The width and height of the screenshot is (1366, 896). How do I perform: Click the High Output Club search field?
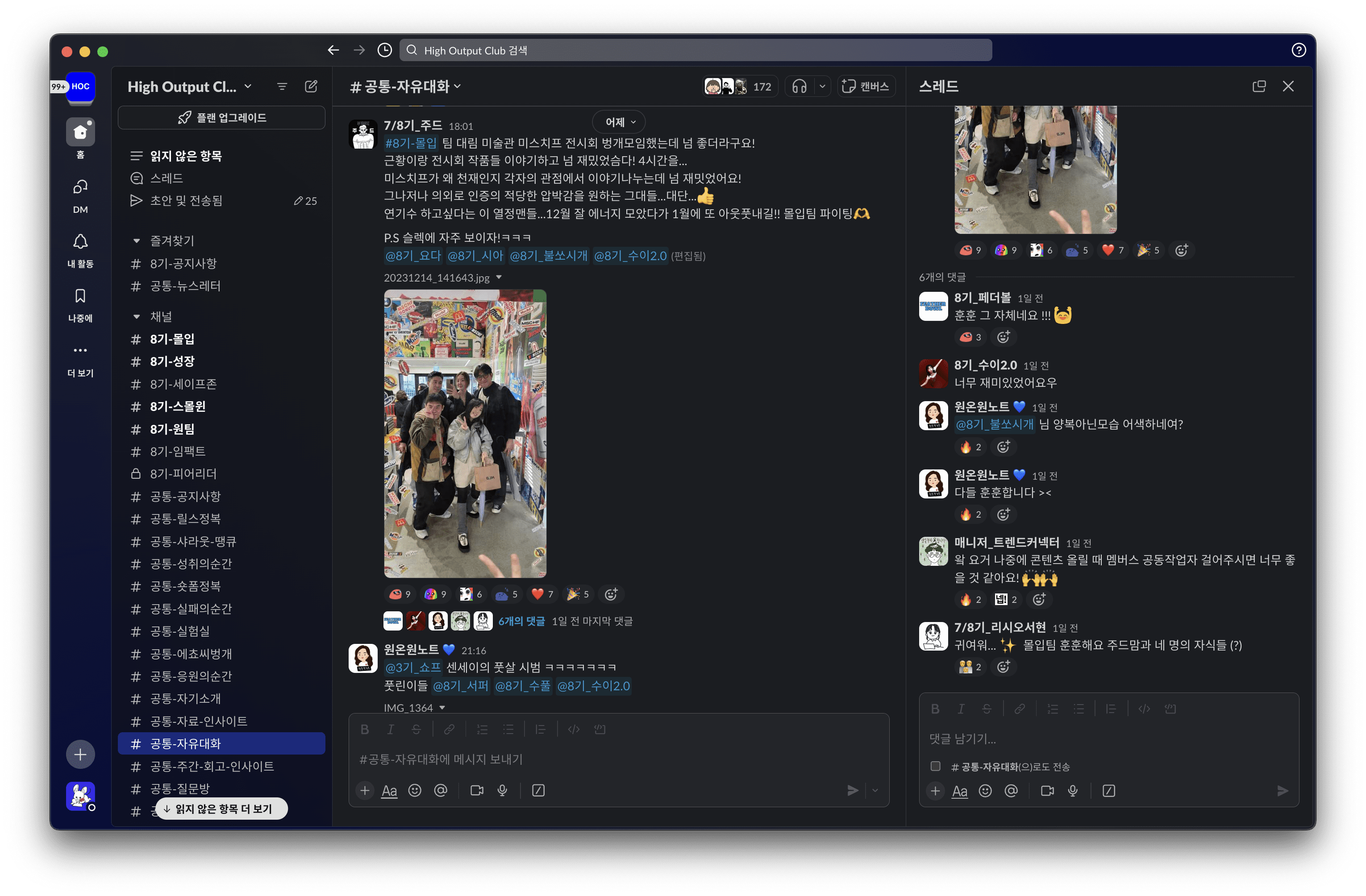click(x=695, y=50)
